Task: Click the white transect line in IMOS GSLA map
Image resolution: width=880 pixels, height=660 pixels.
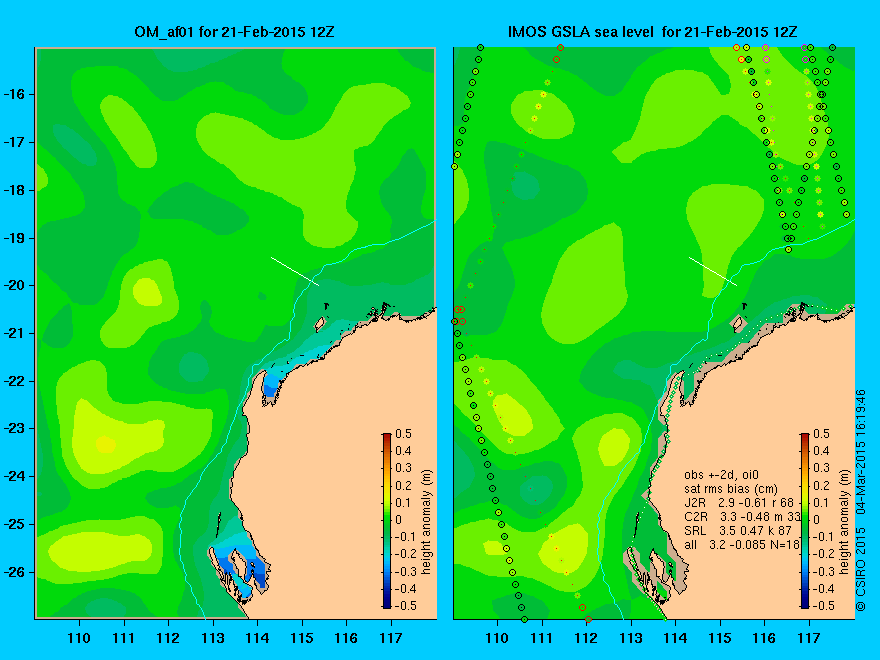Action: click(713, 271)
